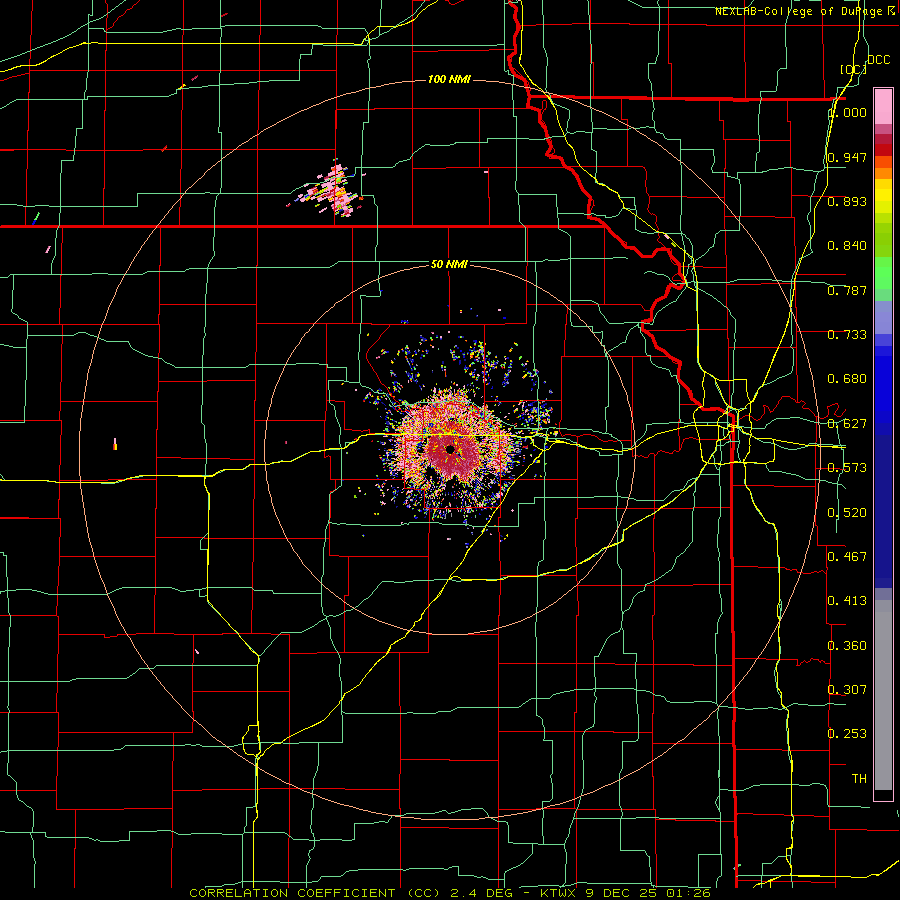Click the 0.307 color scale label

click(x=847, y=690)
